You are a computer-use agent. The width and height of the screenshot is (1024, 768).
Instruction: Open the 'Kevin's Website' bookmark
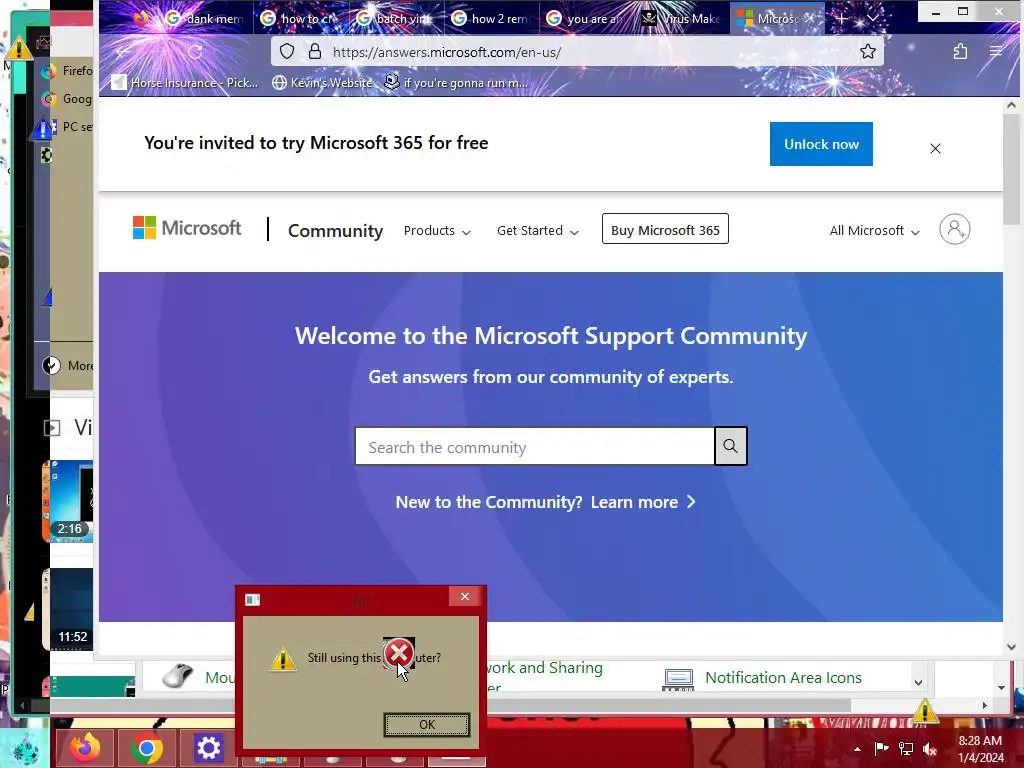coord(323,82)
